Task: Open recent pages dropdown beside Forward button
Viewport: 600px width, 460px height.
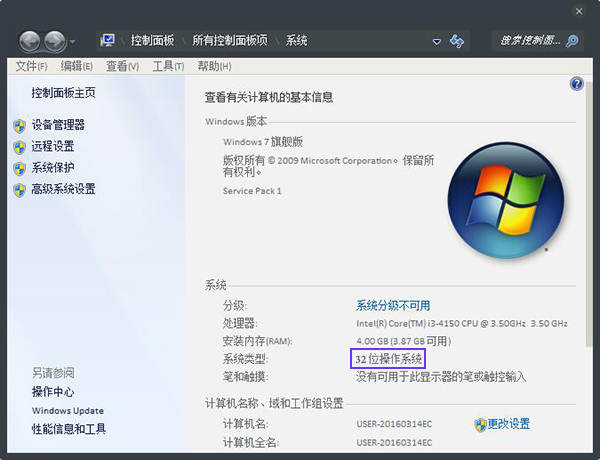Action: 72,41
